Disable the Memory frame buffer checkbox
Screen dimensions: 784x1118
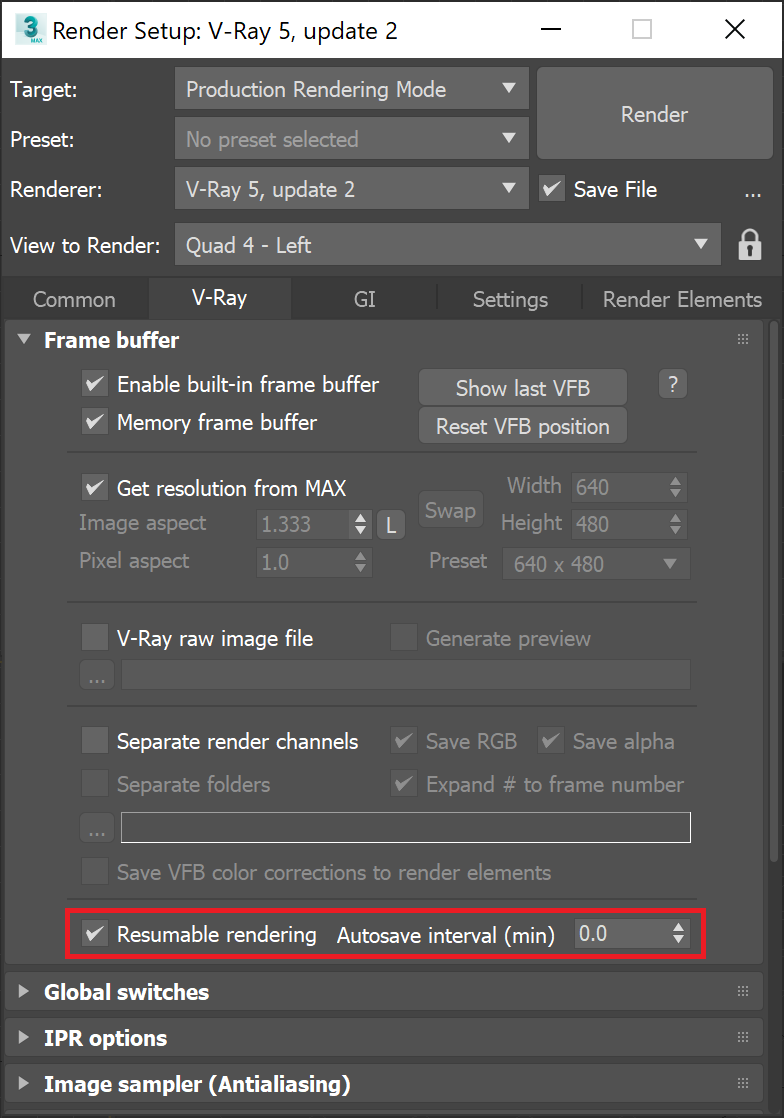point(94,422)
